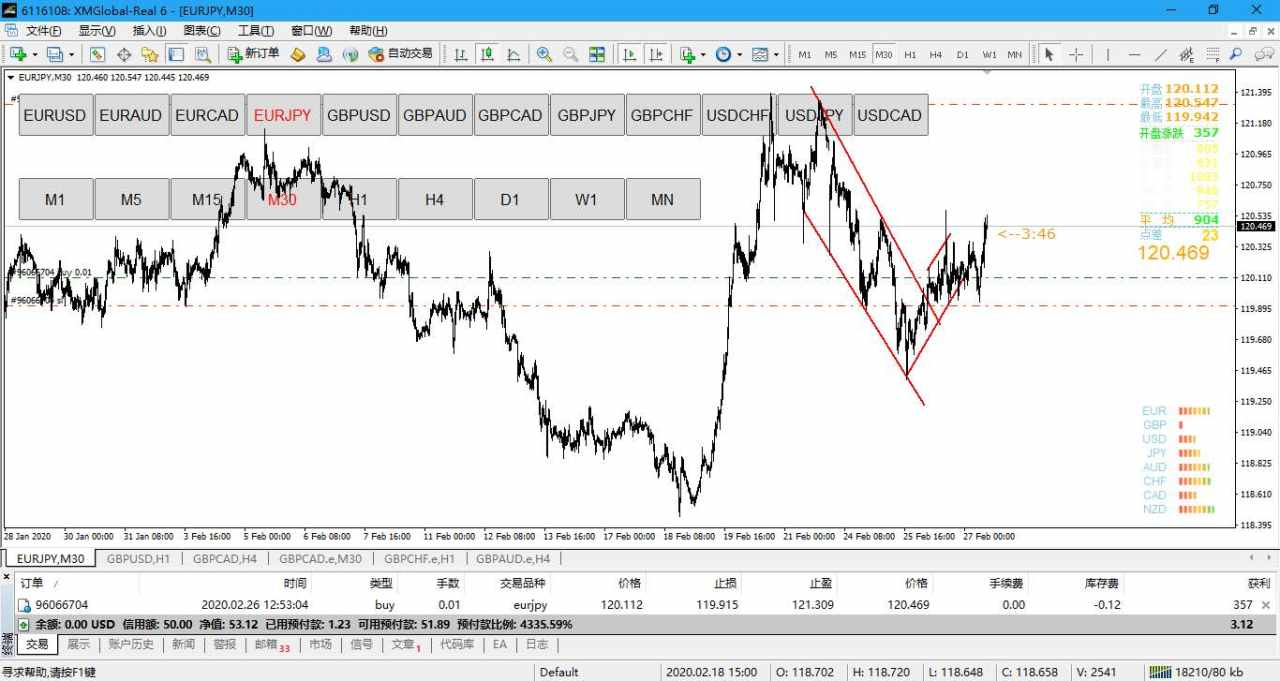Open the 显示 menu
1280x681 pixels.
pyautogui.click(x=97, y=31)
